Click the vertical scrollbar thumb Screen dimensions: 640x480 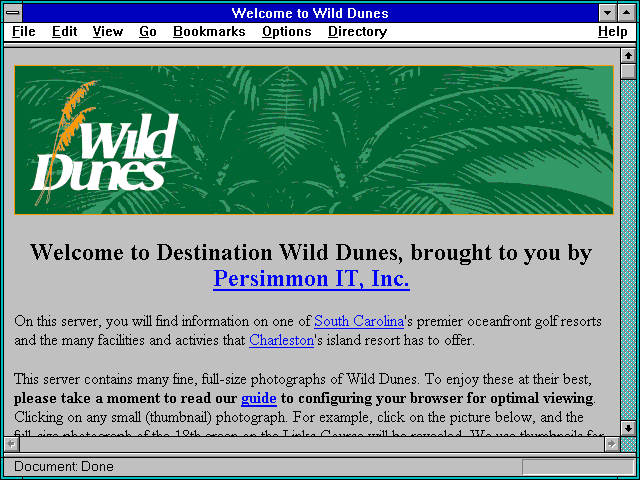tap(628, 71)
